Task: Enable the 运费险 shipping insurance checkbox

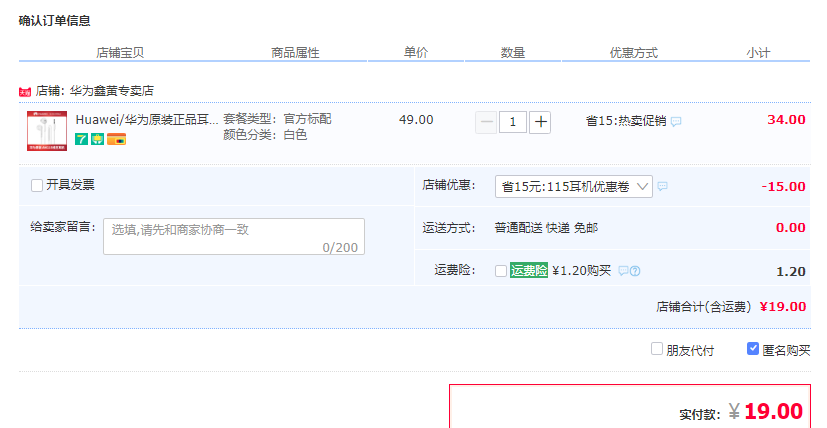Action: coord(501,271)
